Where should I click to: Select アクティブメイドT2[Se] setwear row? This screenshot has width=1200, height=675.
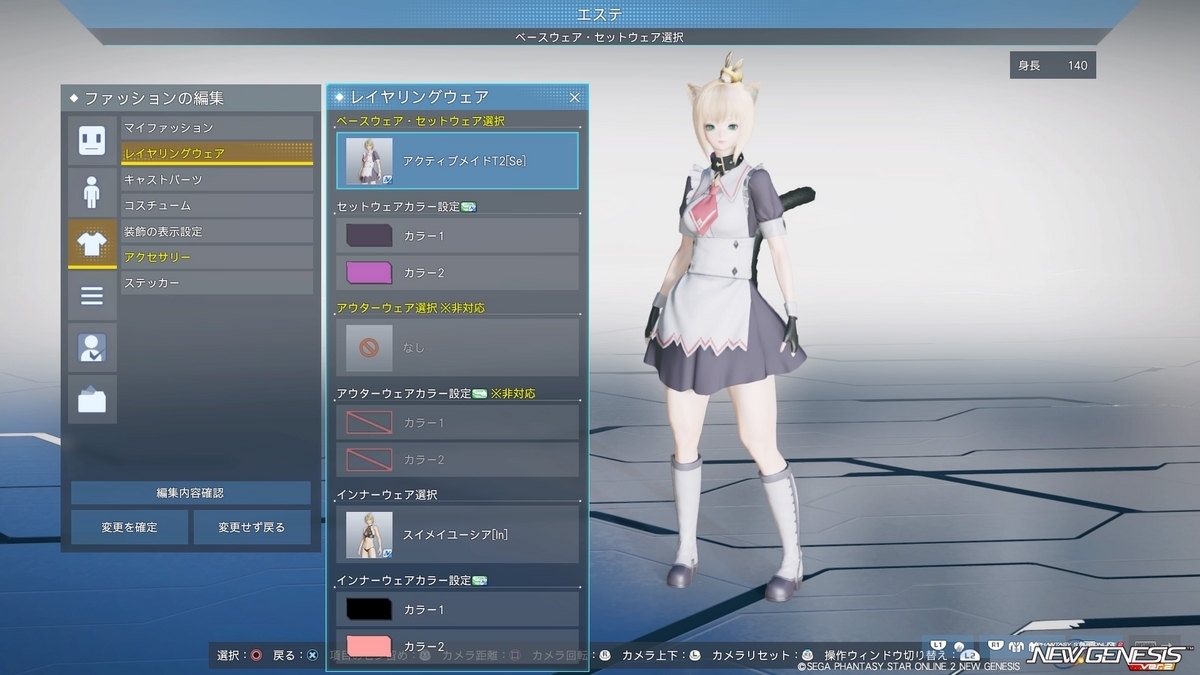[458, 160]
